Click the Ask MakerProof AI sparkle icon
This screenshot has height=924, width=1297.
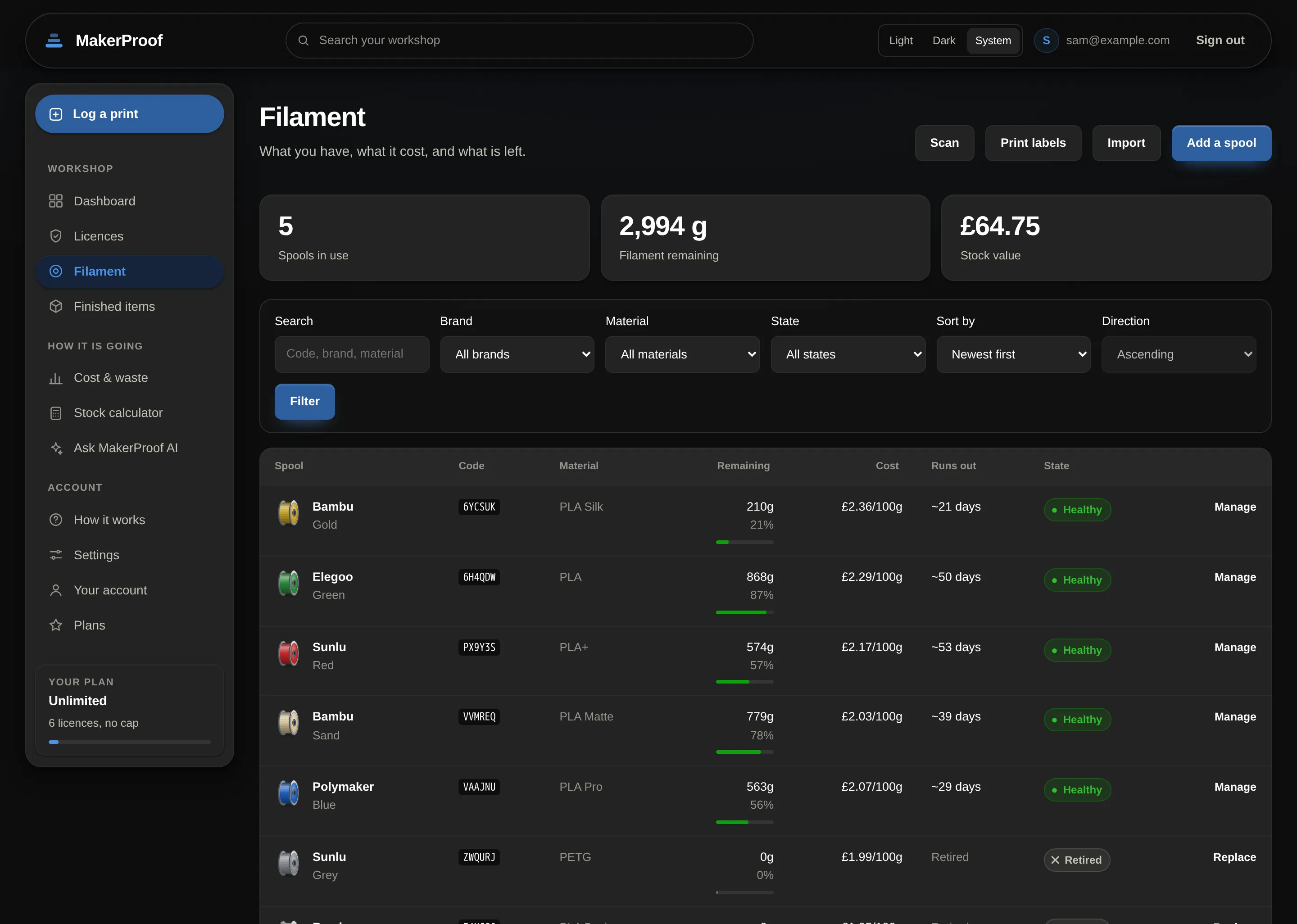pyautogui.click(x=56, y=448)
